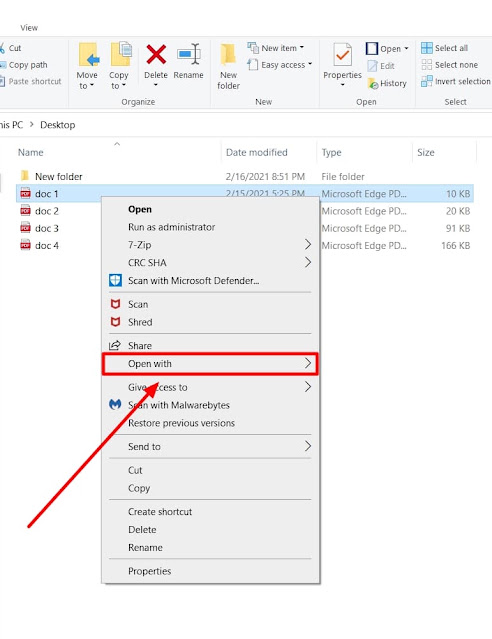Expand the 7-Zip submenu arrow
This screenshot has height=639, width=492.
click(x=308, y=245)
